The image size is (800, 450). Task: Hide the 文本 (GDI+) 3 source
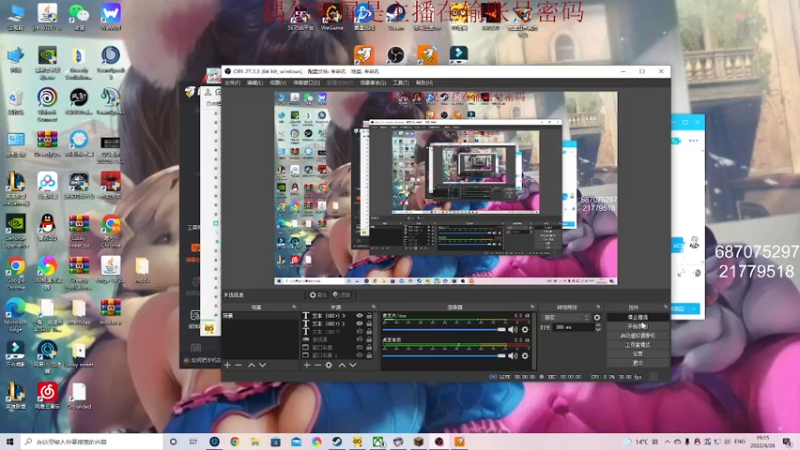click(360, 316)
